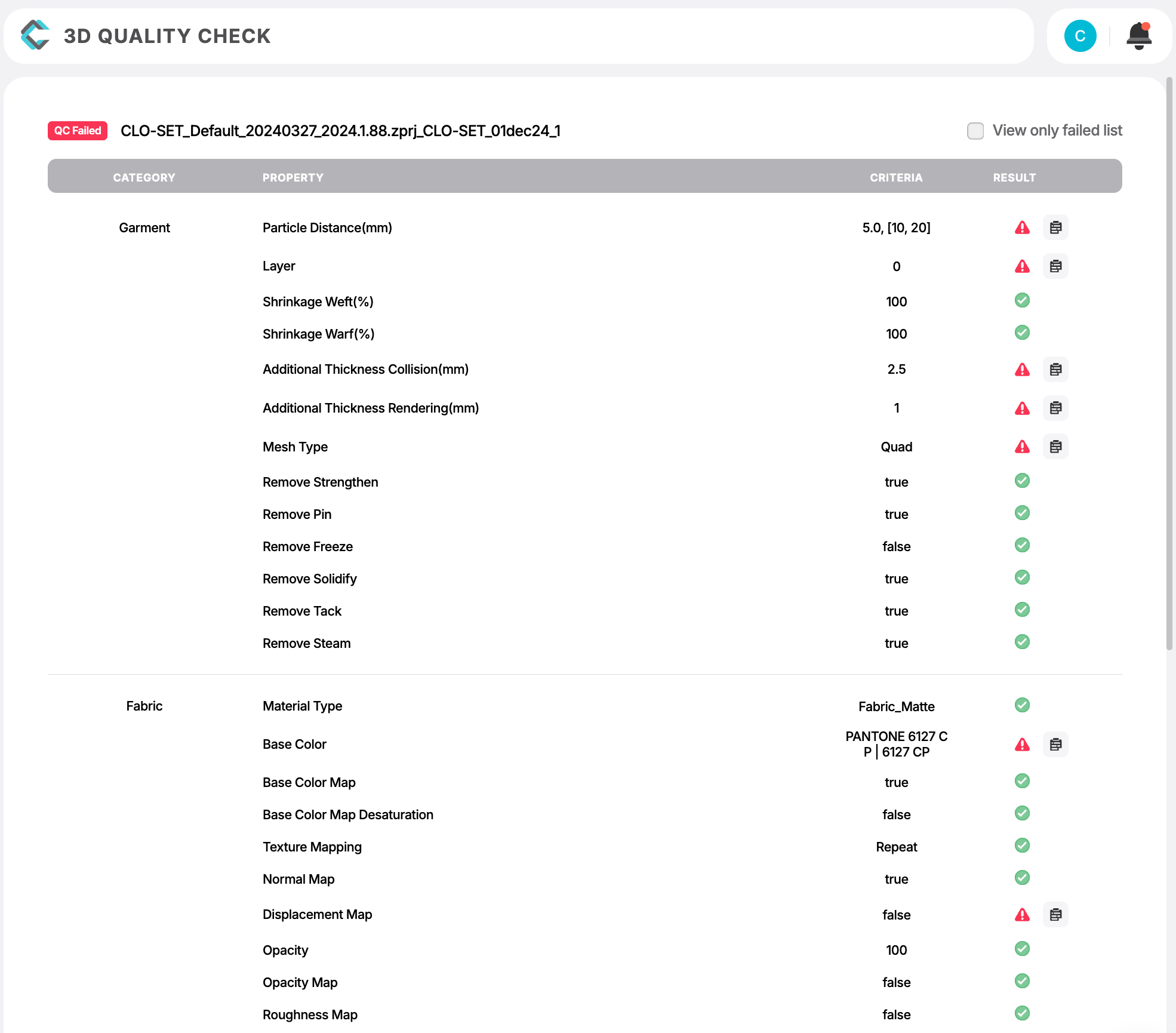
Task: Click the green pass icon for Shrinkage Weft
Action: click(1022, 300)
